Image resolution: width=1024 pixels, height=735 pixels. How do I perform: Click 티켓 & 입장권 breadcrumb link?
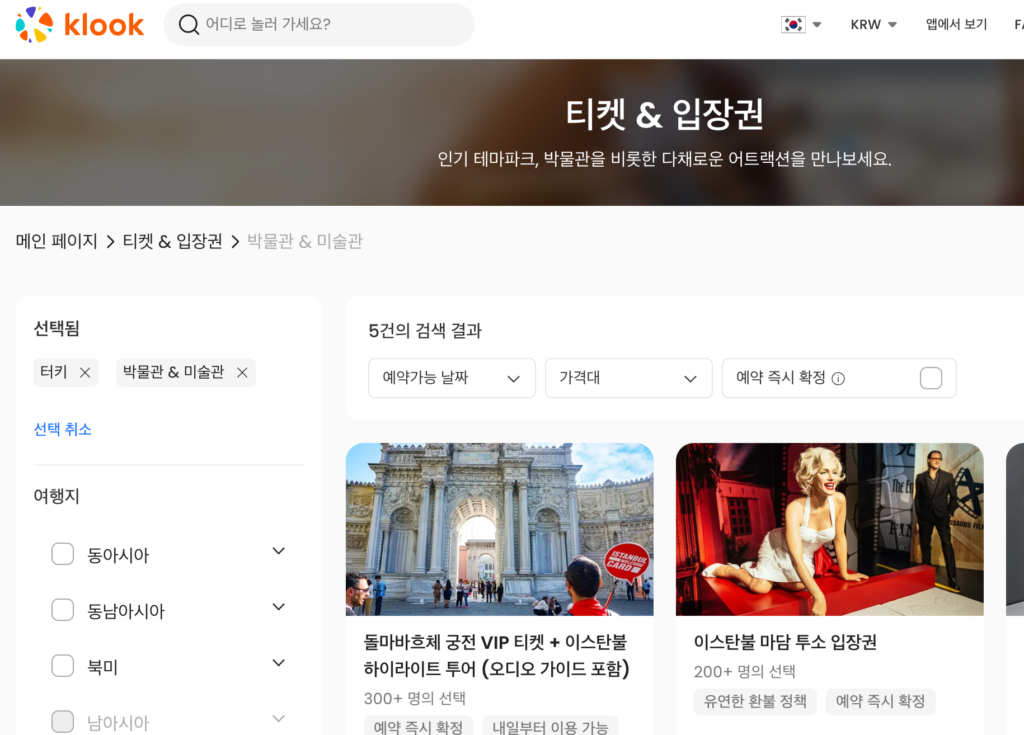click(172, 241)
